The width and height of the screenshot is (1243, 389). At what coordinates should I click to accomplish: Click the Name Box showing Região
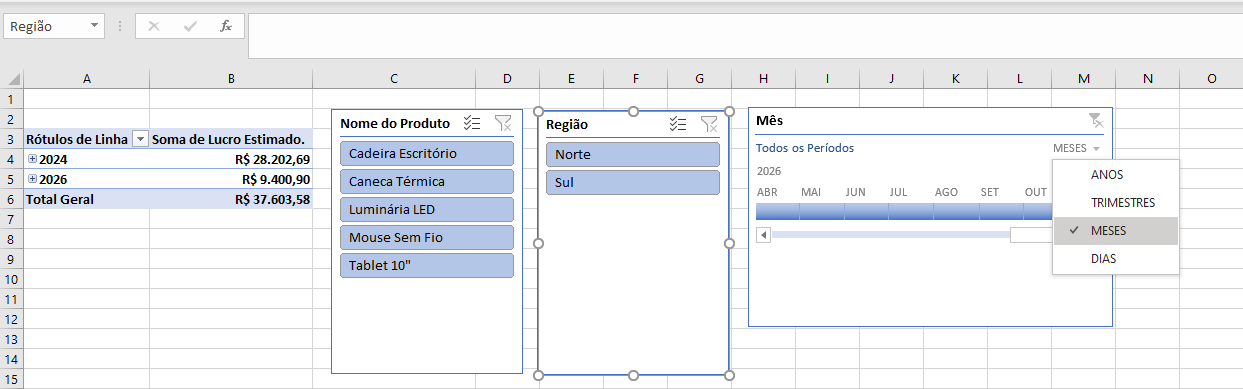(x=45, y=26)
